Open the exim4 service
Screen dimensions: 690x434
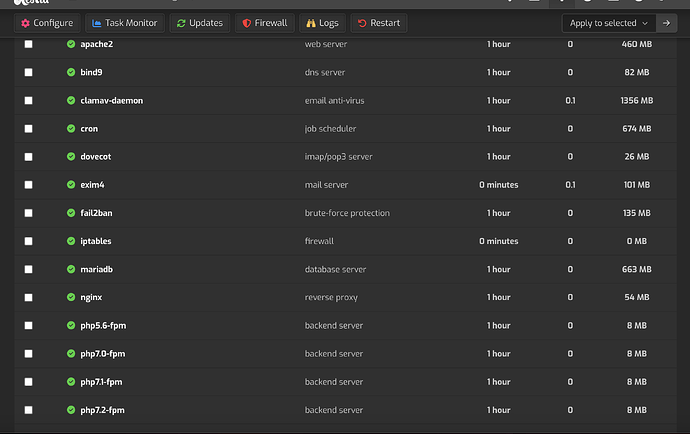[x=92, y=185]
